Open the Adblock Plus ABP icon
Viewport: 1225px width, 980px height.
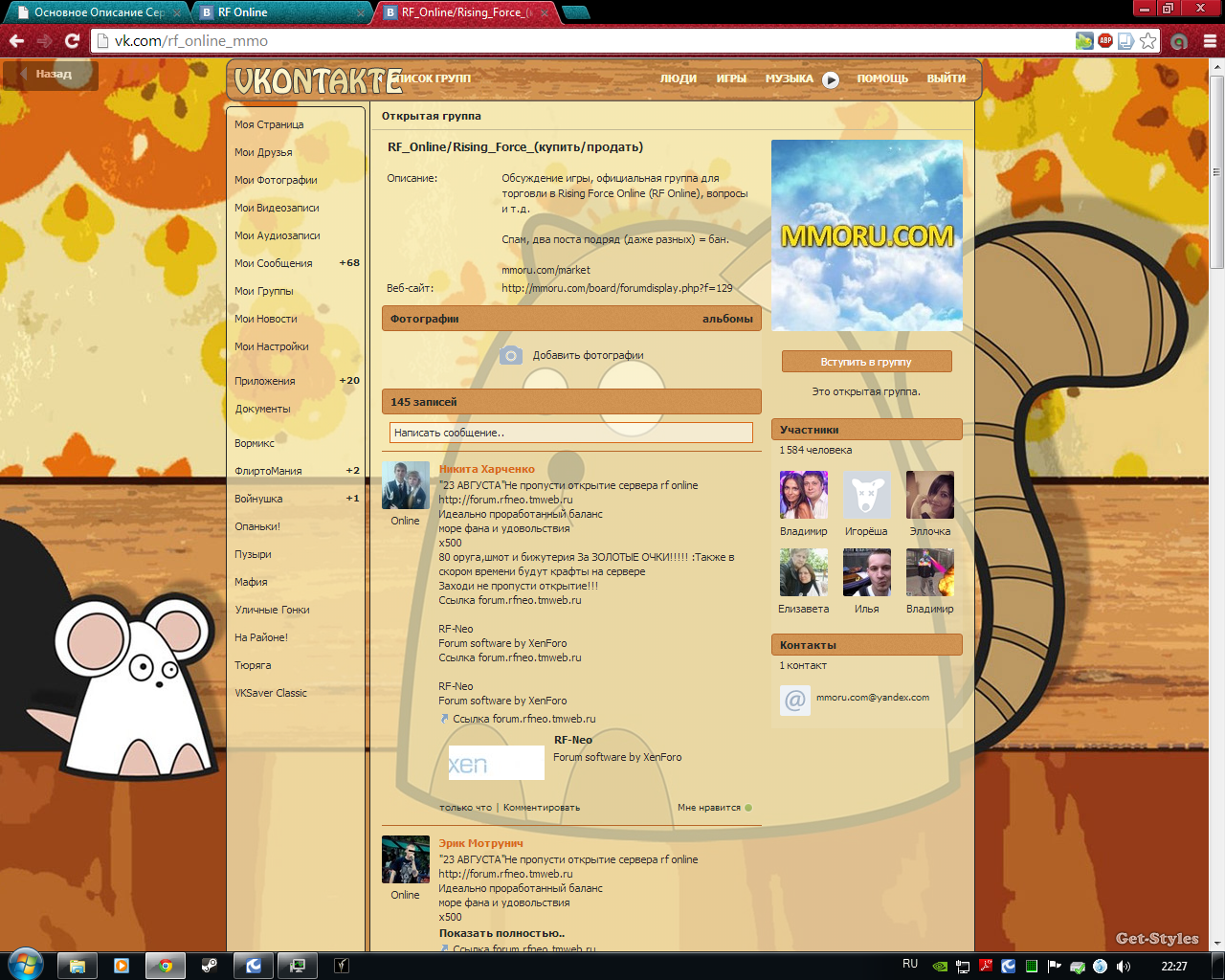pyautogui.click(x=1105, y=41)
